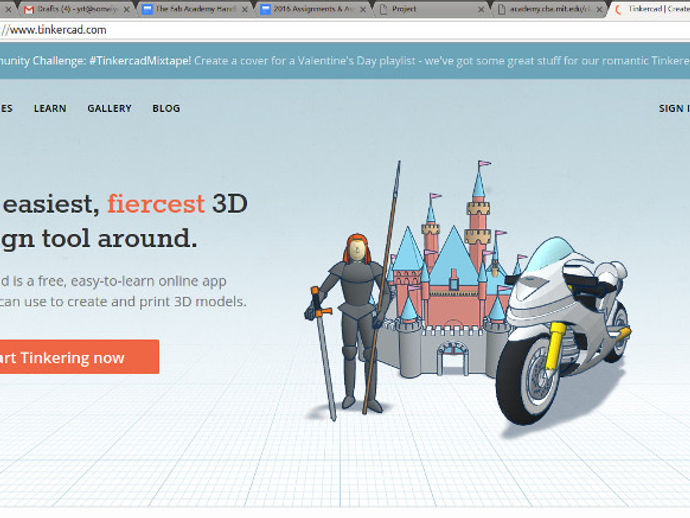Click the page icon on the Project tab
690x518 pixels.
(383, 9)
